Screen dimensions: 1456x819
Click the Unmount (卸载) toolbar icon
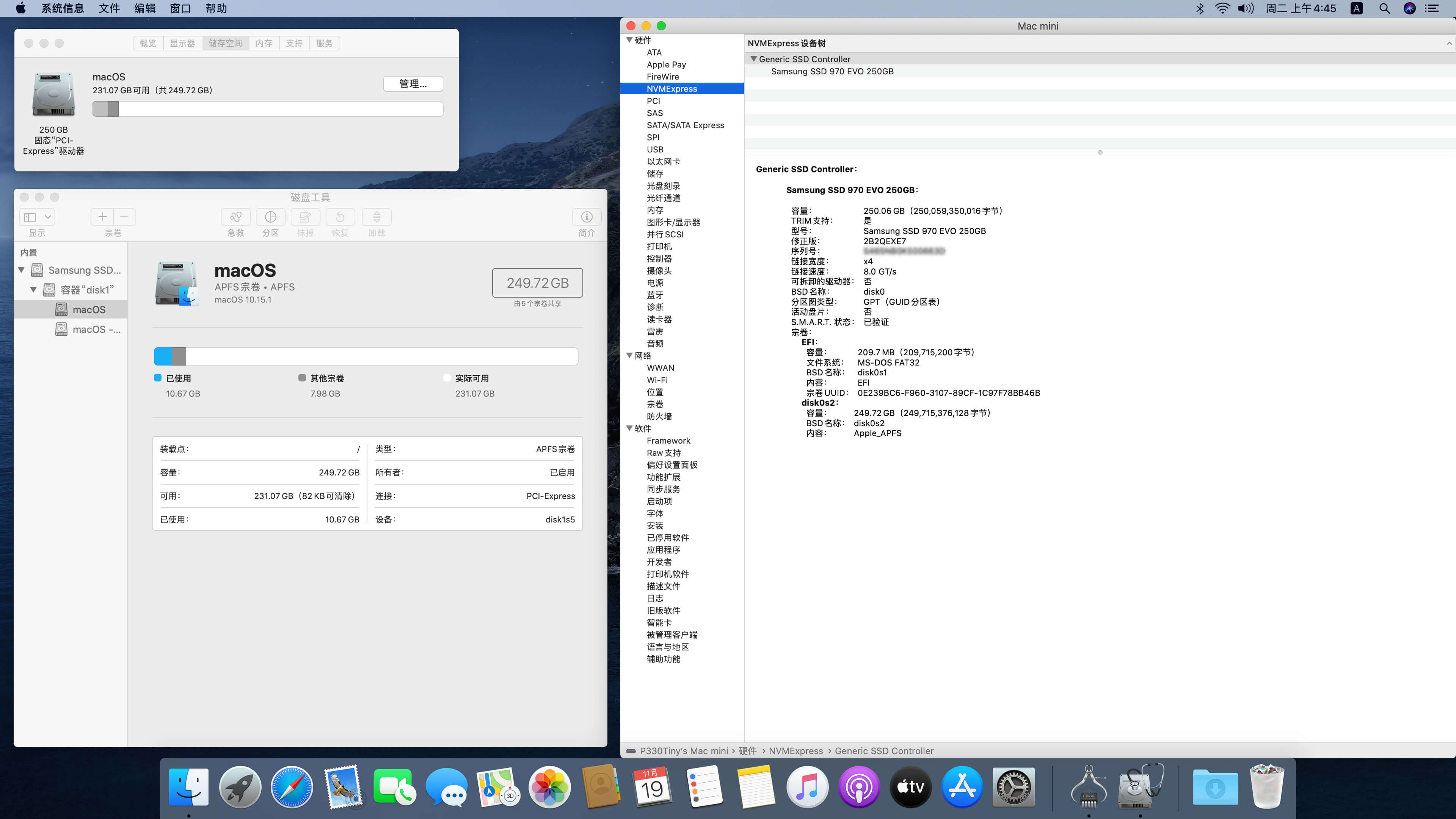pyautogui.click(x=377, y=217)
